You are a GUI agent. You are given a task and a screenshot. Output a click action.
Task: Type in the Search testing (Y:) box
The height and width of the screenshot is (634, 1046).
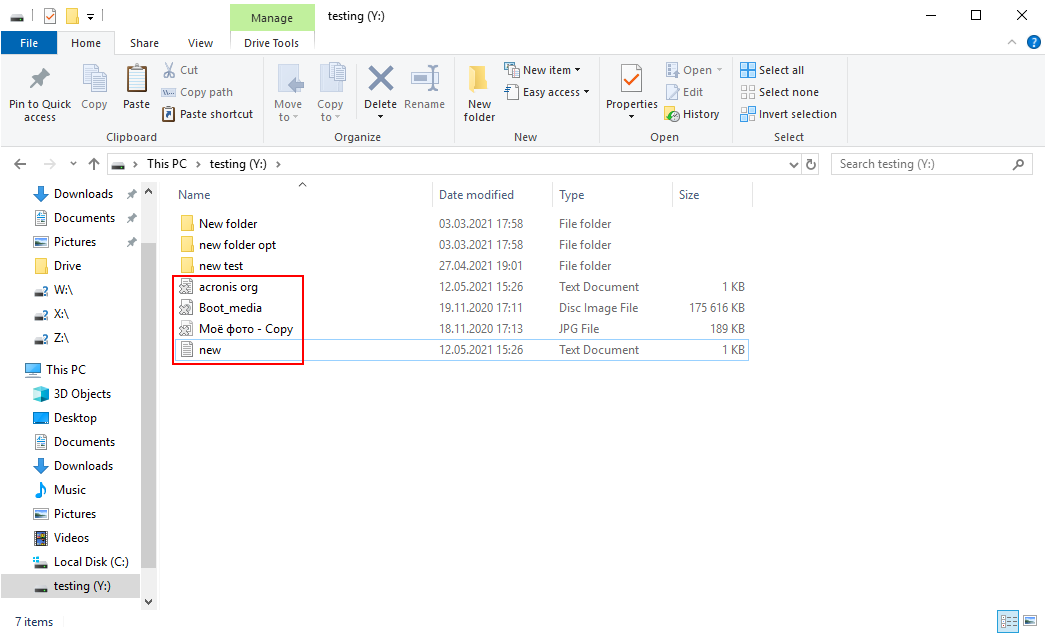tap(923, 164)
